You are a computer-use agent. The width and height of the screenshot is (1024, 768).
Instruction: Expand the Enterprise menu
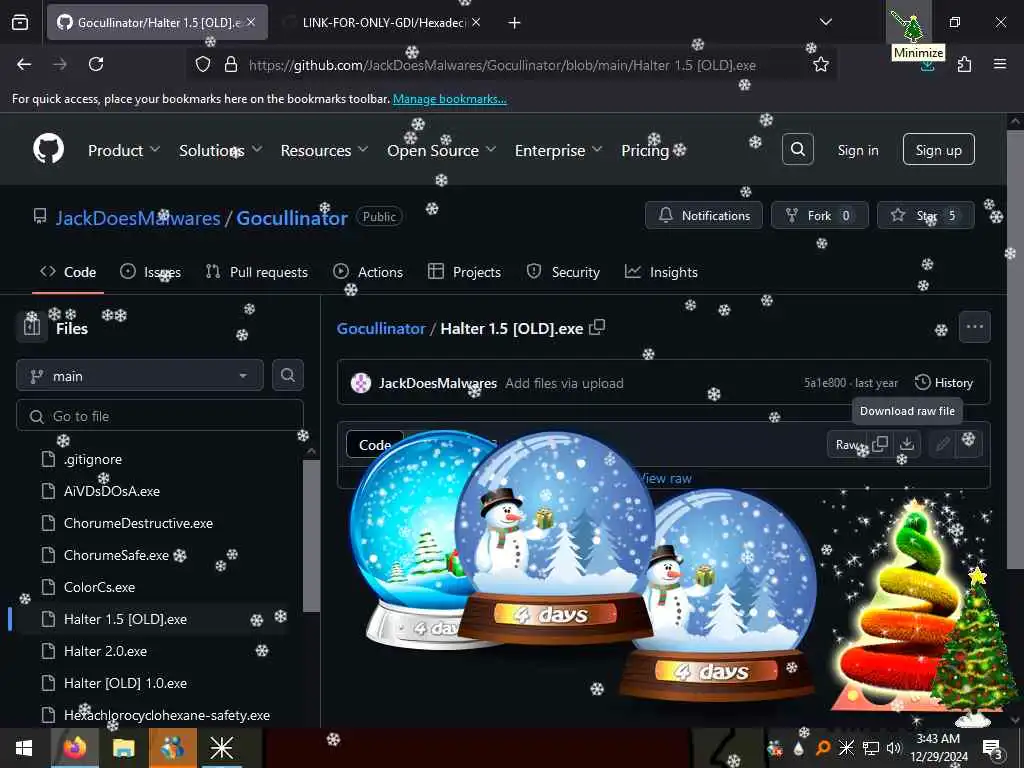tap(558, 150)
